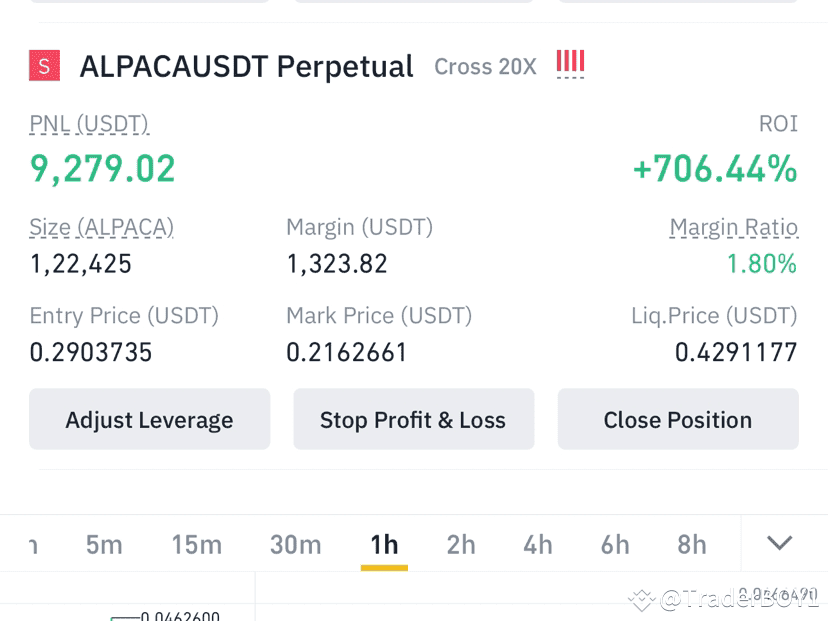Select the 6h chart interval

click(615, 544)
